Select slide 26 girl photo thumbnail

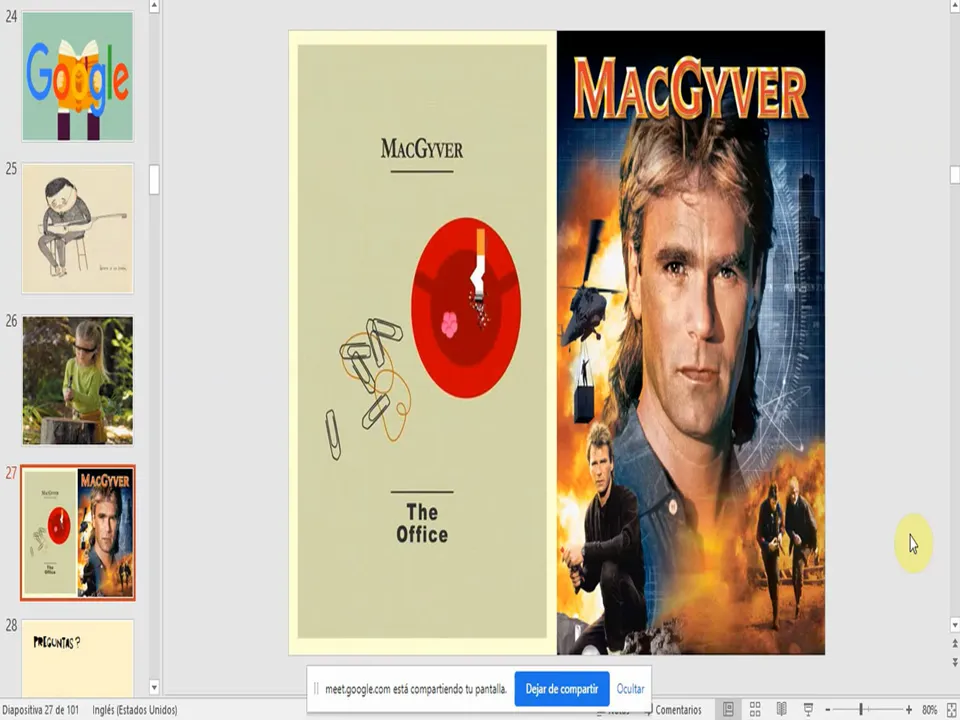78,380
